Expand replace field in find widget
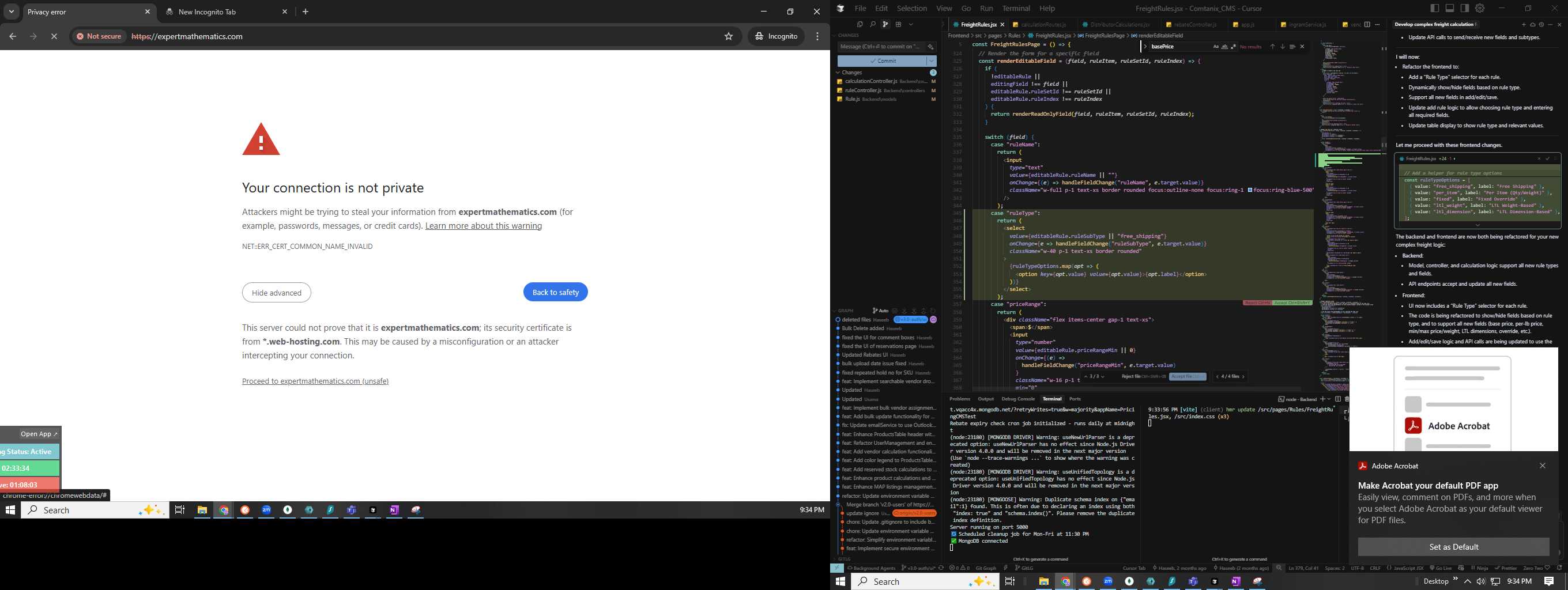Image resolution: width=1568 pixels, height=590 pixels. (x=1145, y=47)
